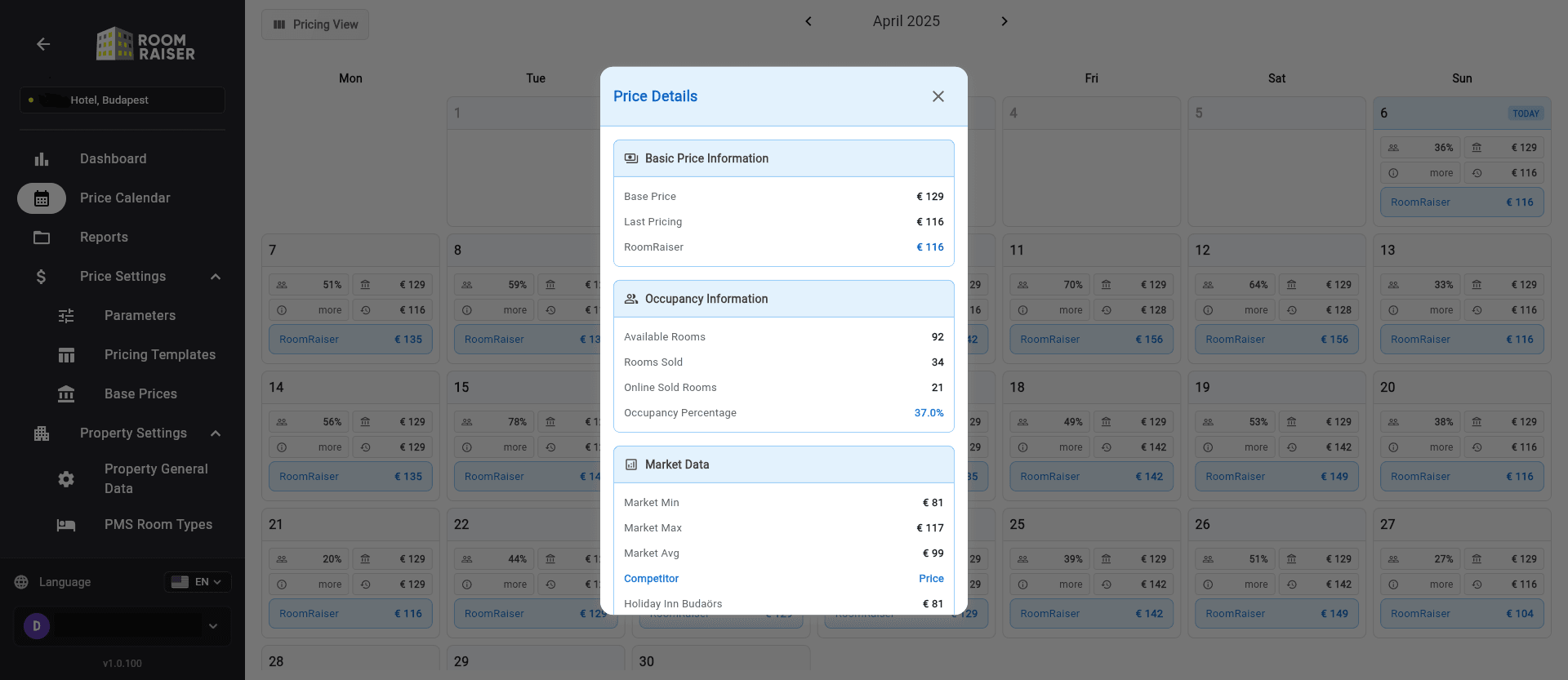The image size is (1568, 680).
Task: Click the RoomRaiser logo
Action: pos(146,46)
